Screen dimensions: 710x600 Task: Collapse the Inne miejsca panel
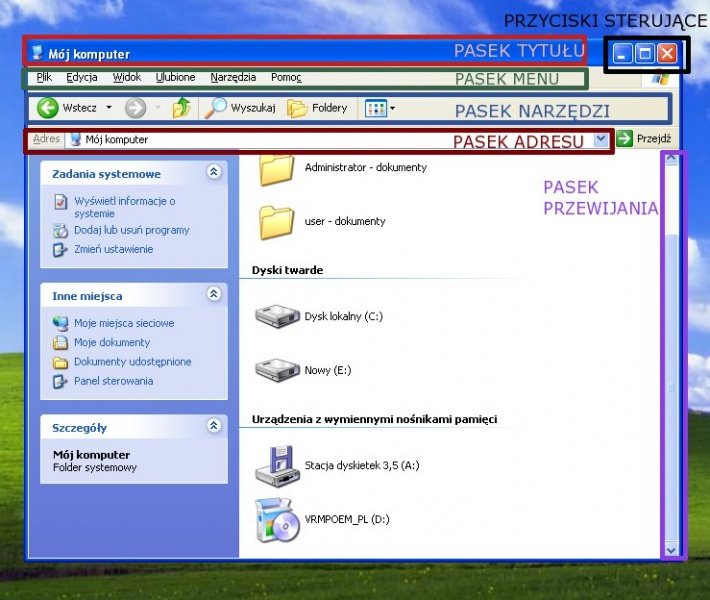tap(213, 295)
